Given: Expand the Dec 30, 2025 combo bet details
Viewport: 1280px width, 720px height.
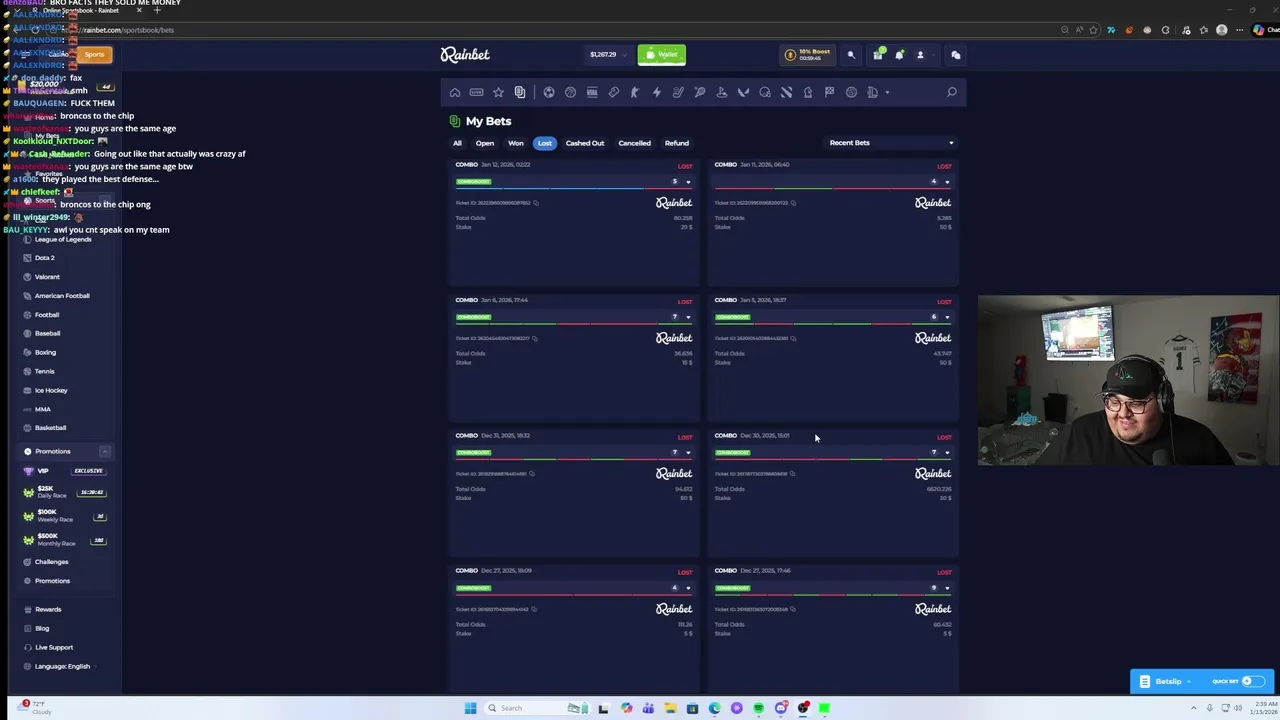Looking at the screenshot, I should 947,453.
